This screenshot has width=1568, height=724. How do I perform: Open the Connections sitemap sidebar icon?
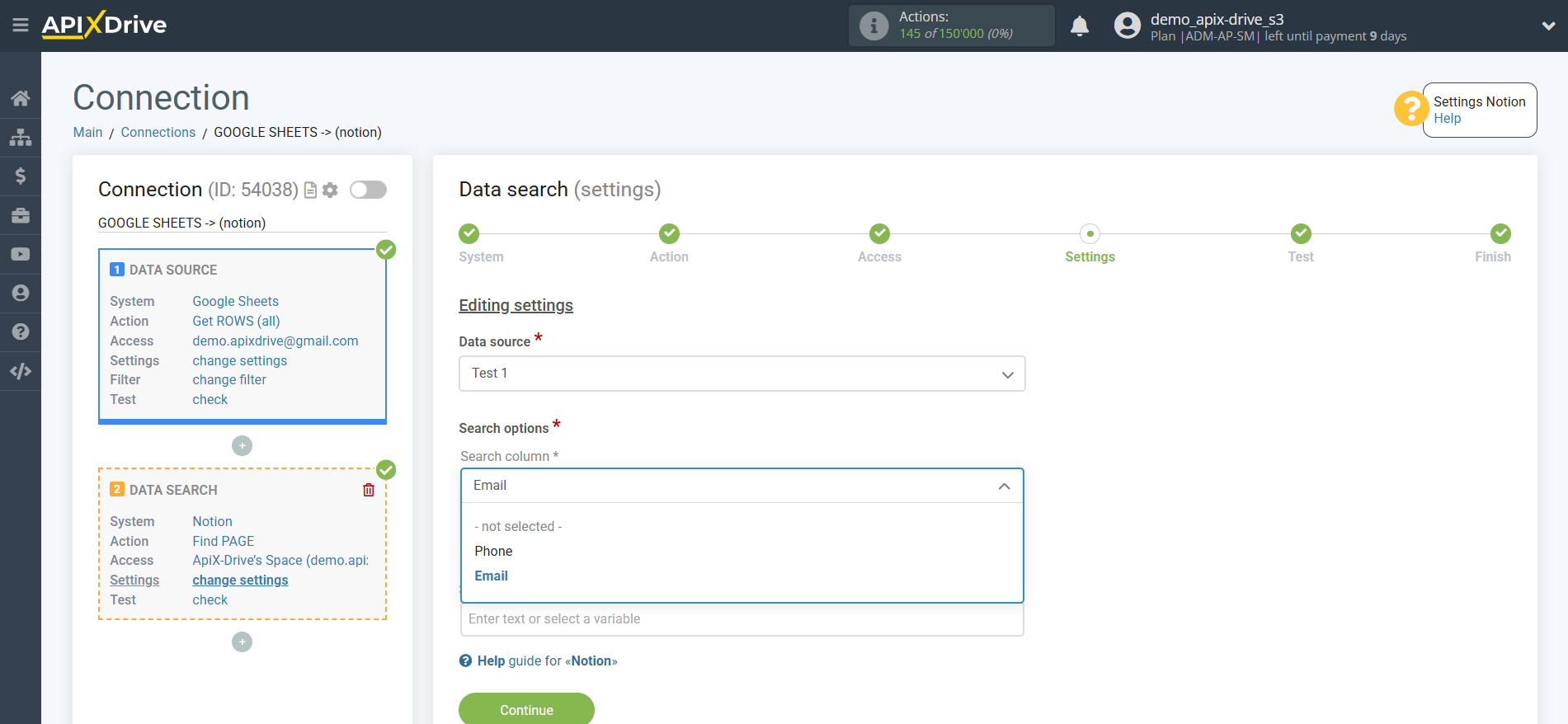(x=21, y=137)
